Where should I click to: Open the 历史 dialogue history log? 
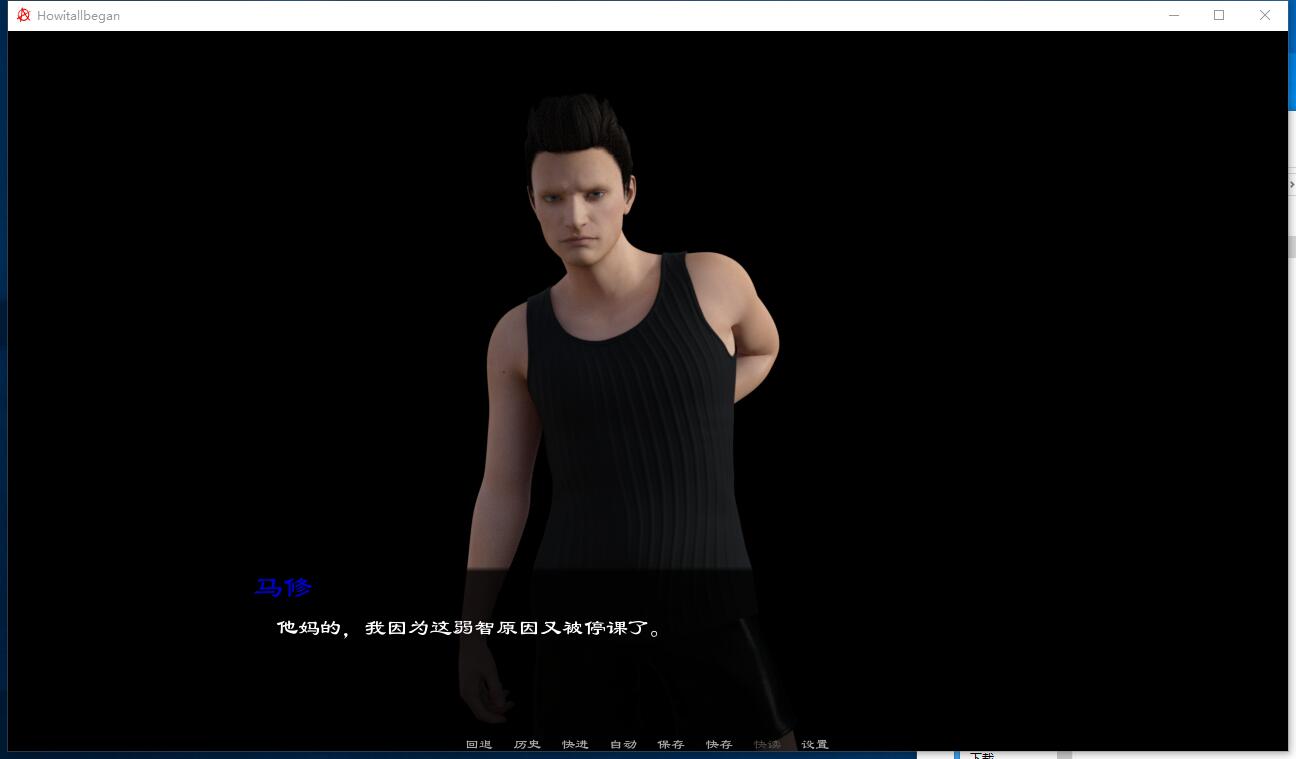pyautogui.click(x=527, y=744)
